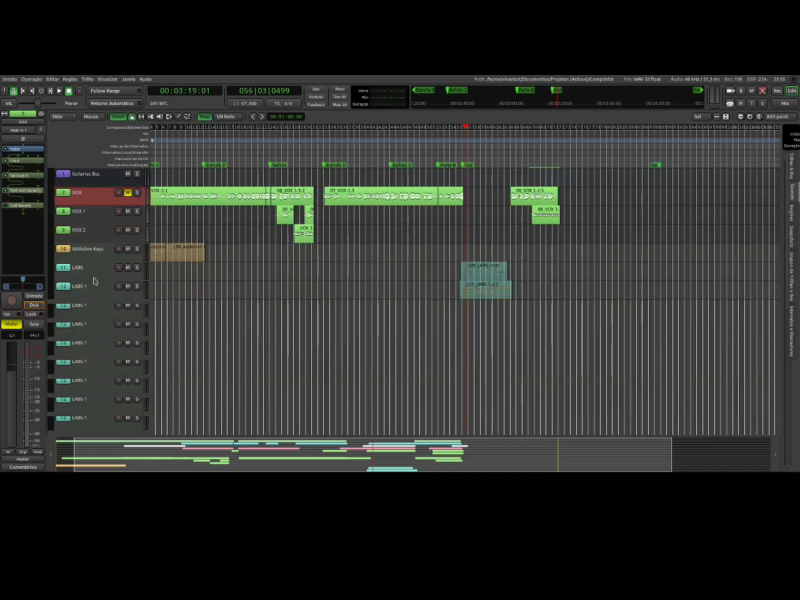800x600 pixels.
Task: Click the Comentários button in mixer strip
Action: (x=22, y=467)
